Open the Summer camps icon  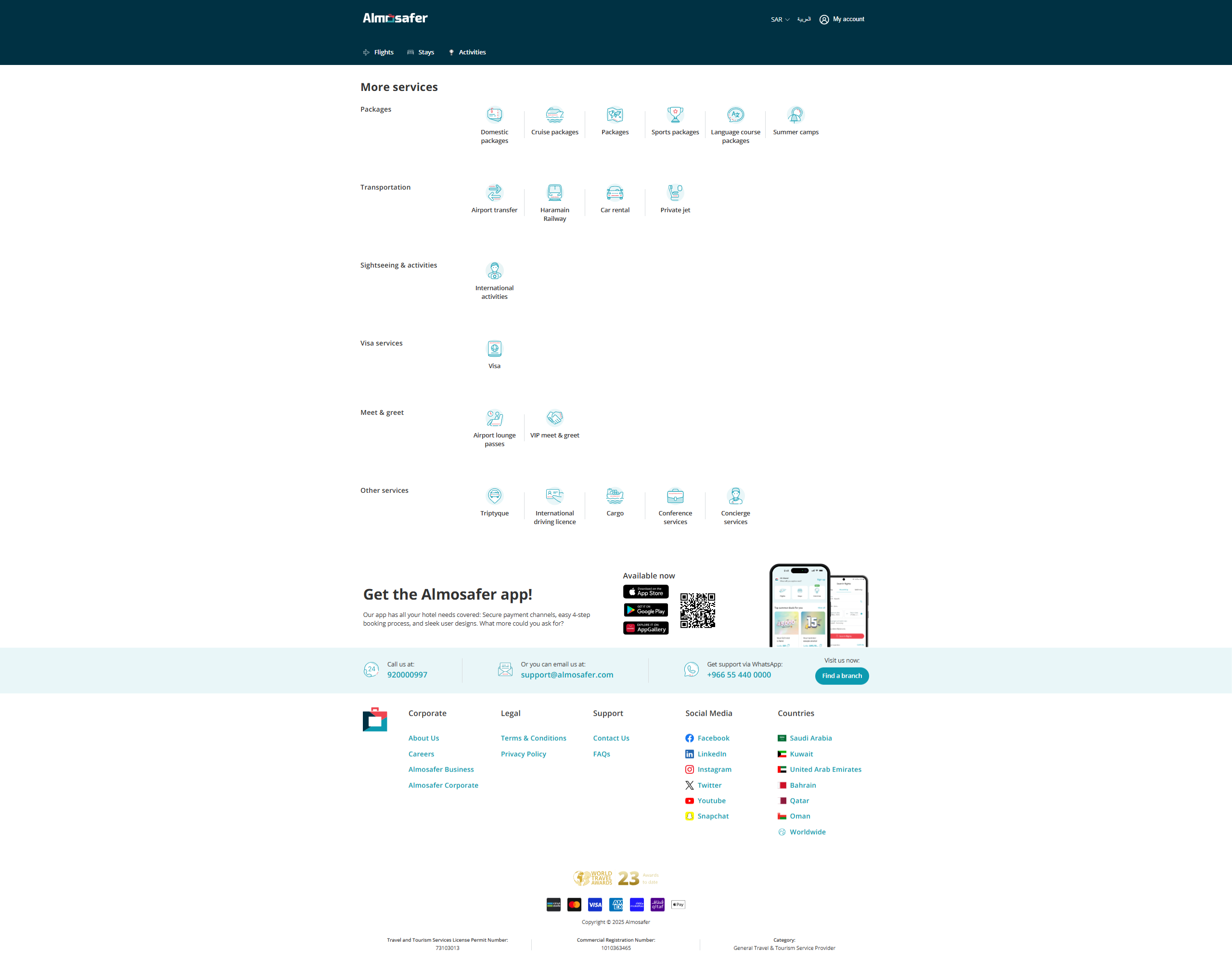[x=796, y=115]
